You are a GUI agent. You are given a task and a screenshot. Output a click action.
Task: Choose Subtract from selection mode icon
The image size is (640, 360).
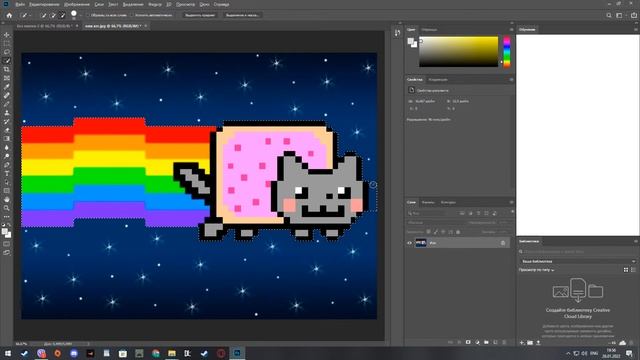[62, 15]
